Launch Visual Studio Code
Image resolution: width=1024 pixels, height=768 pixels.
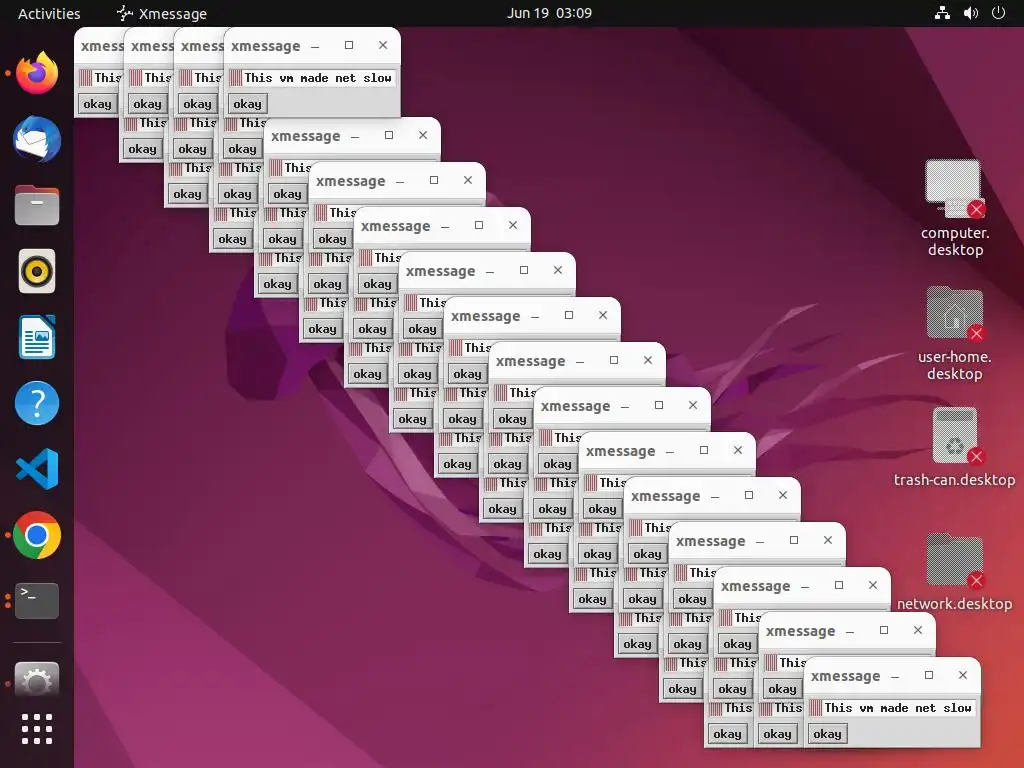pos(37,469)
